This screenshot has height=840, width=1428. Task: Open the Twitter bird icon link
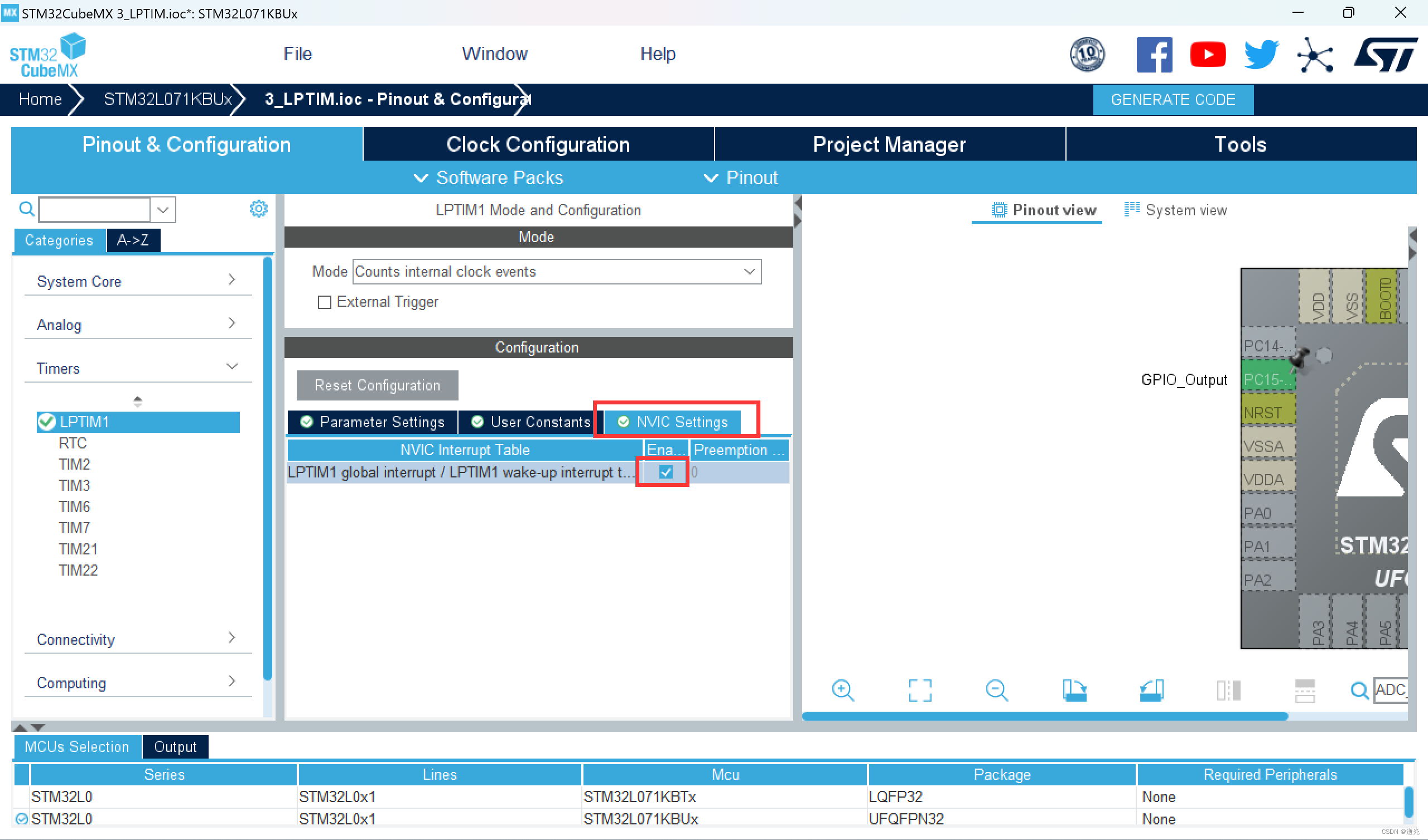point(1261,55)
